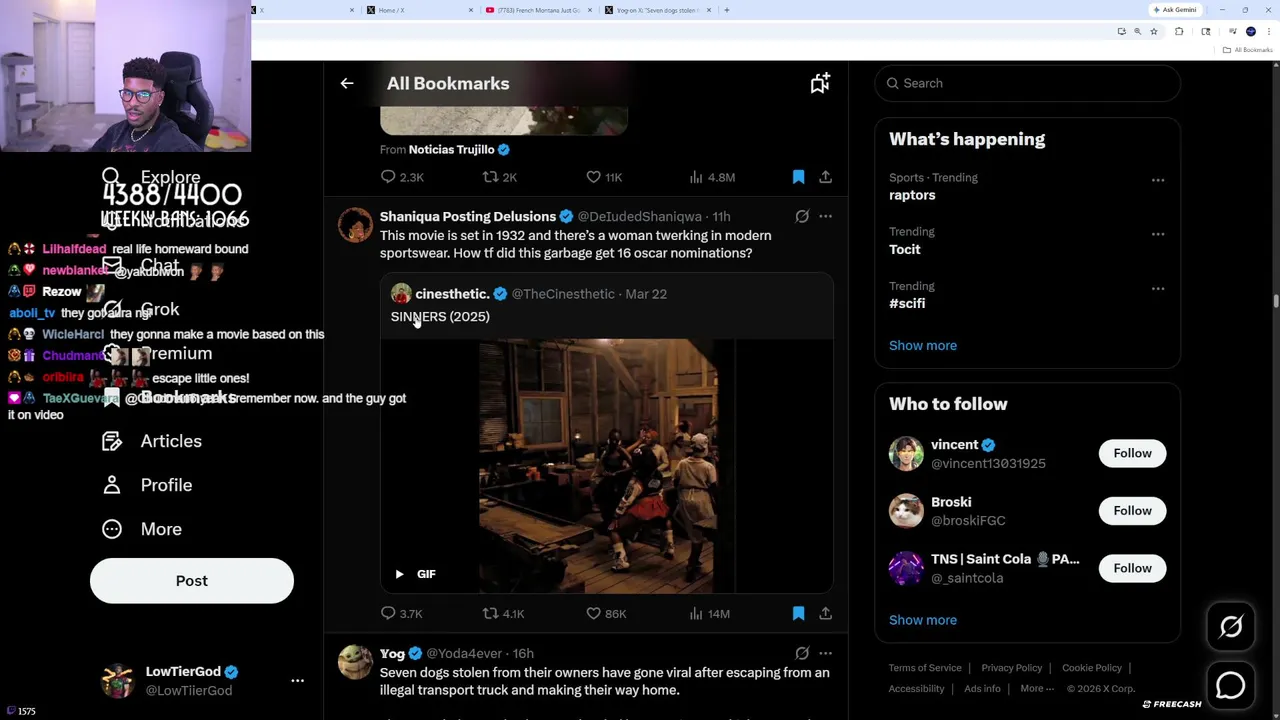1280x720 pixels.
Task: Remove bookmark on the Noticias Trujillo post
Action: [x=798, y=177]
